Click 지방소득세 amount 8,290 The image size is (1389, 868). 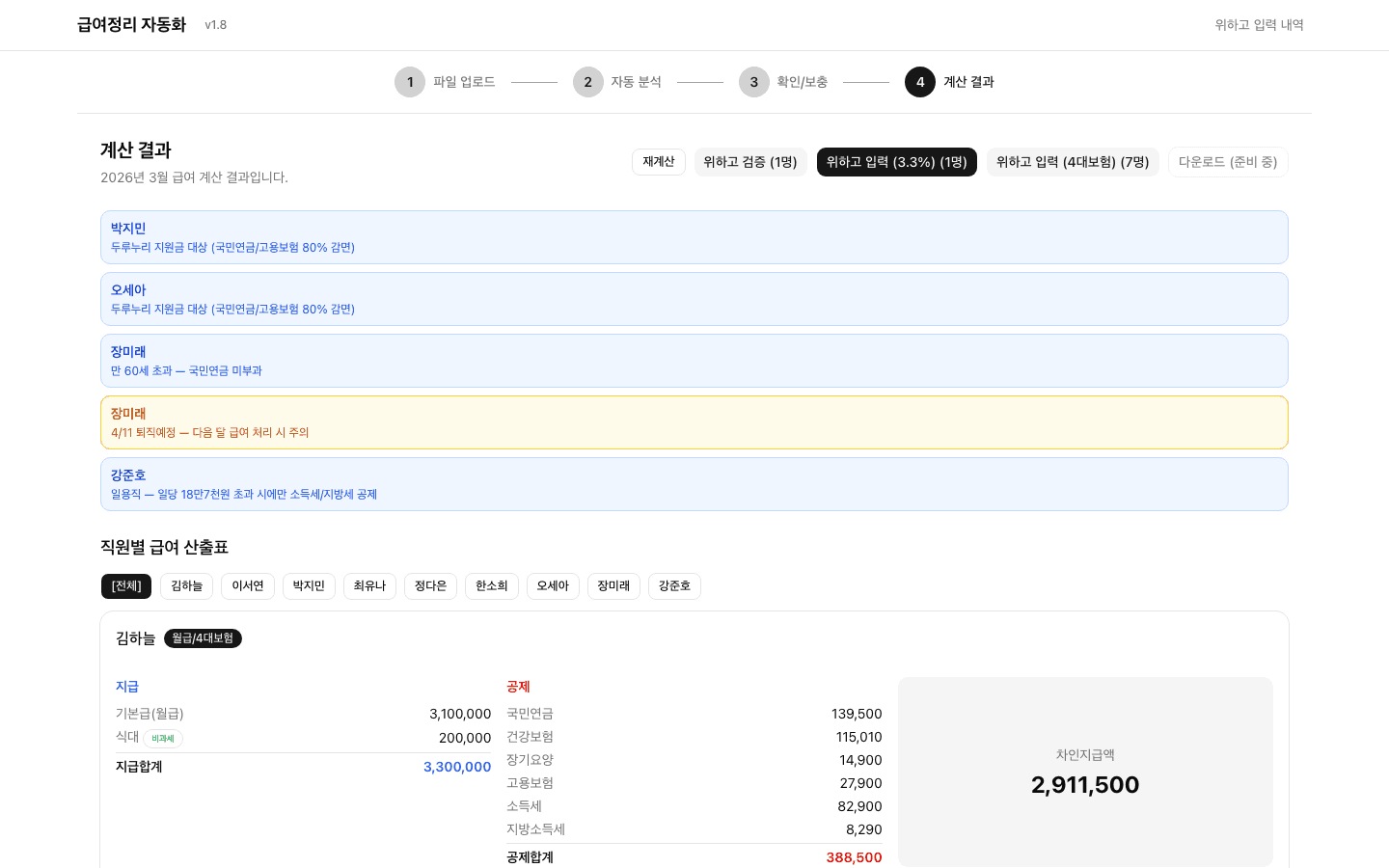click(863, 830)
